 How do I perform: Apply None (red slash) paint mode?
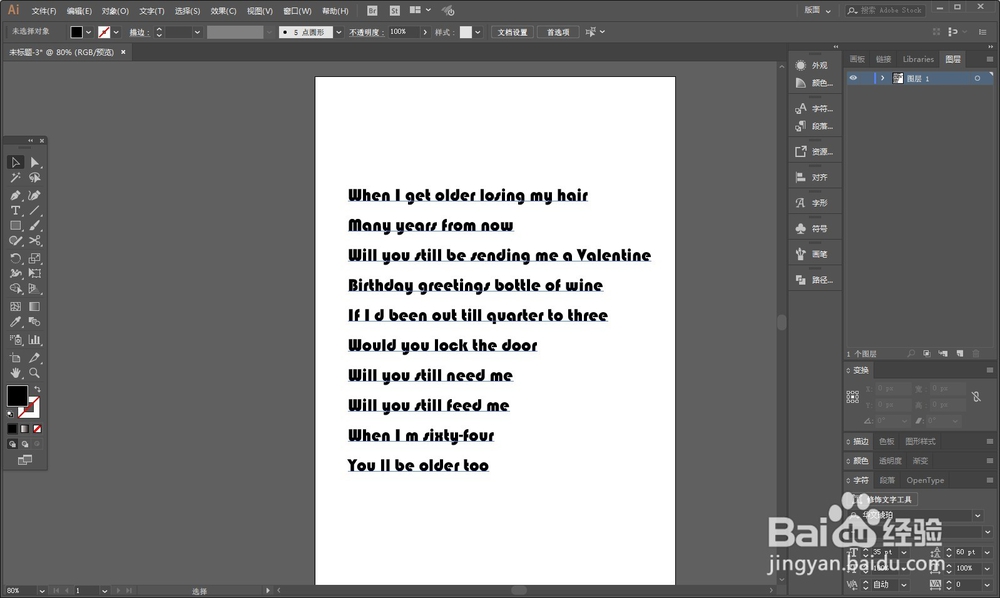(x=37, y=429)
